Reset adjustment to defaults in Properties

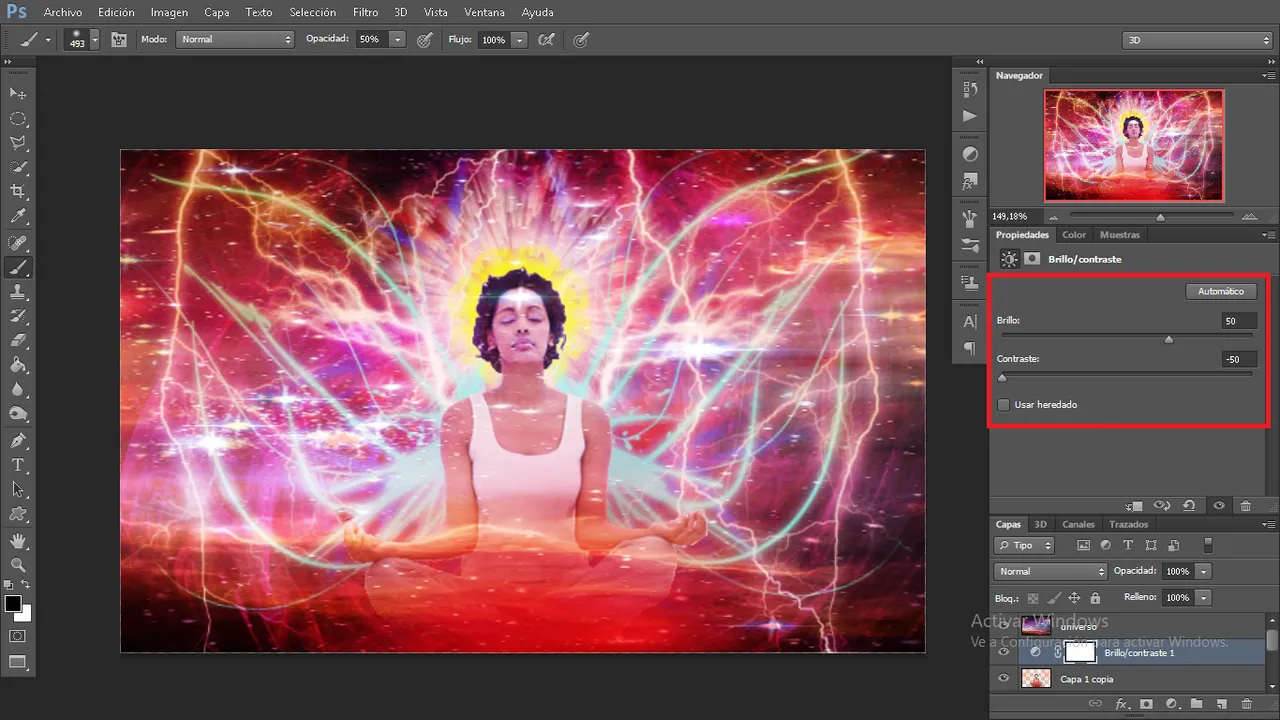[1190, 506]
